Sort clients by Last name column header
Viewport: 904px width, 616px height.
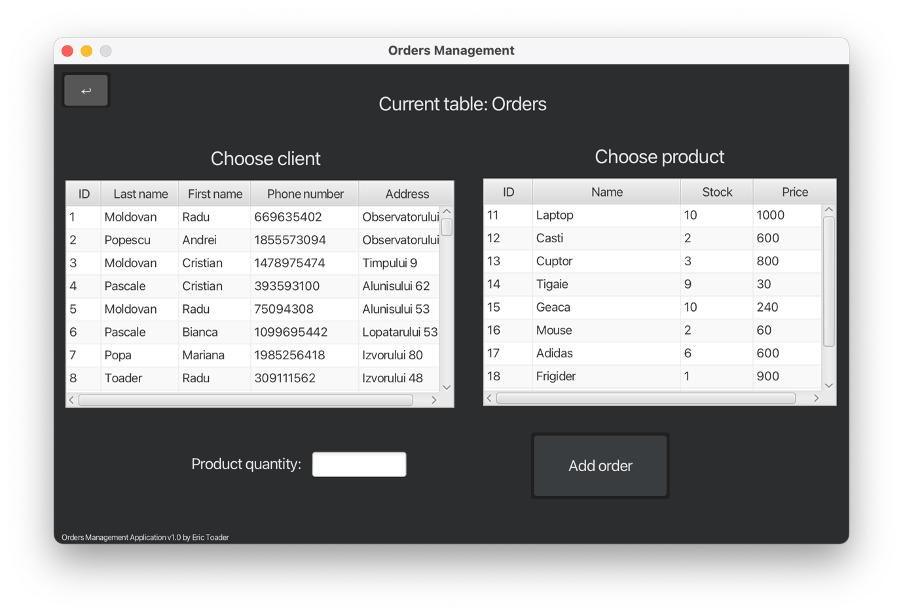point(140,194)
